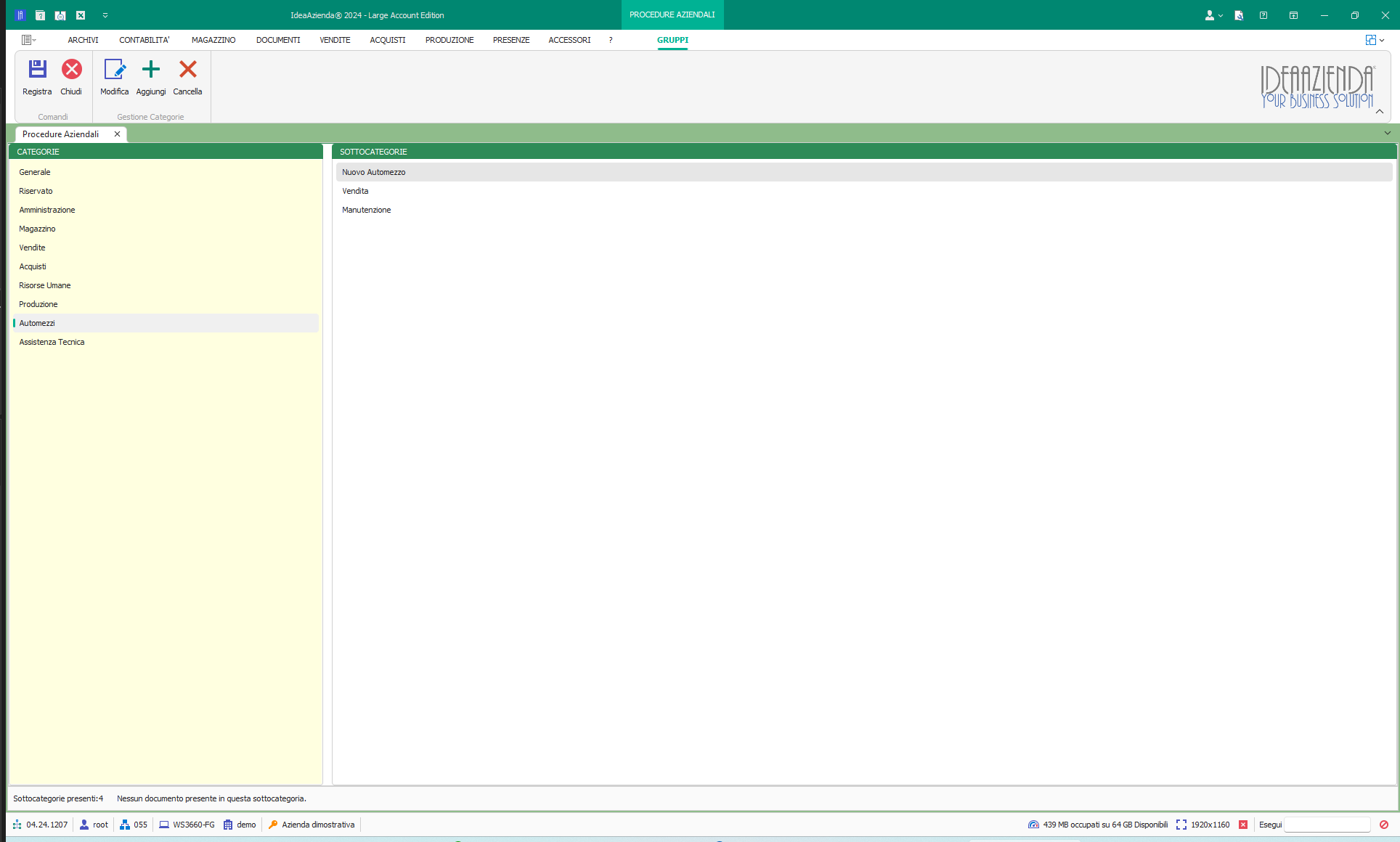Select the Manutenzione subcategory

coord(864,210)
